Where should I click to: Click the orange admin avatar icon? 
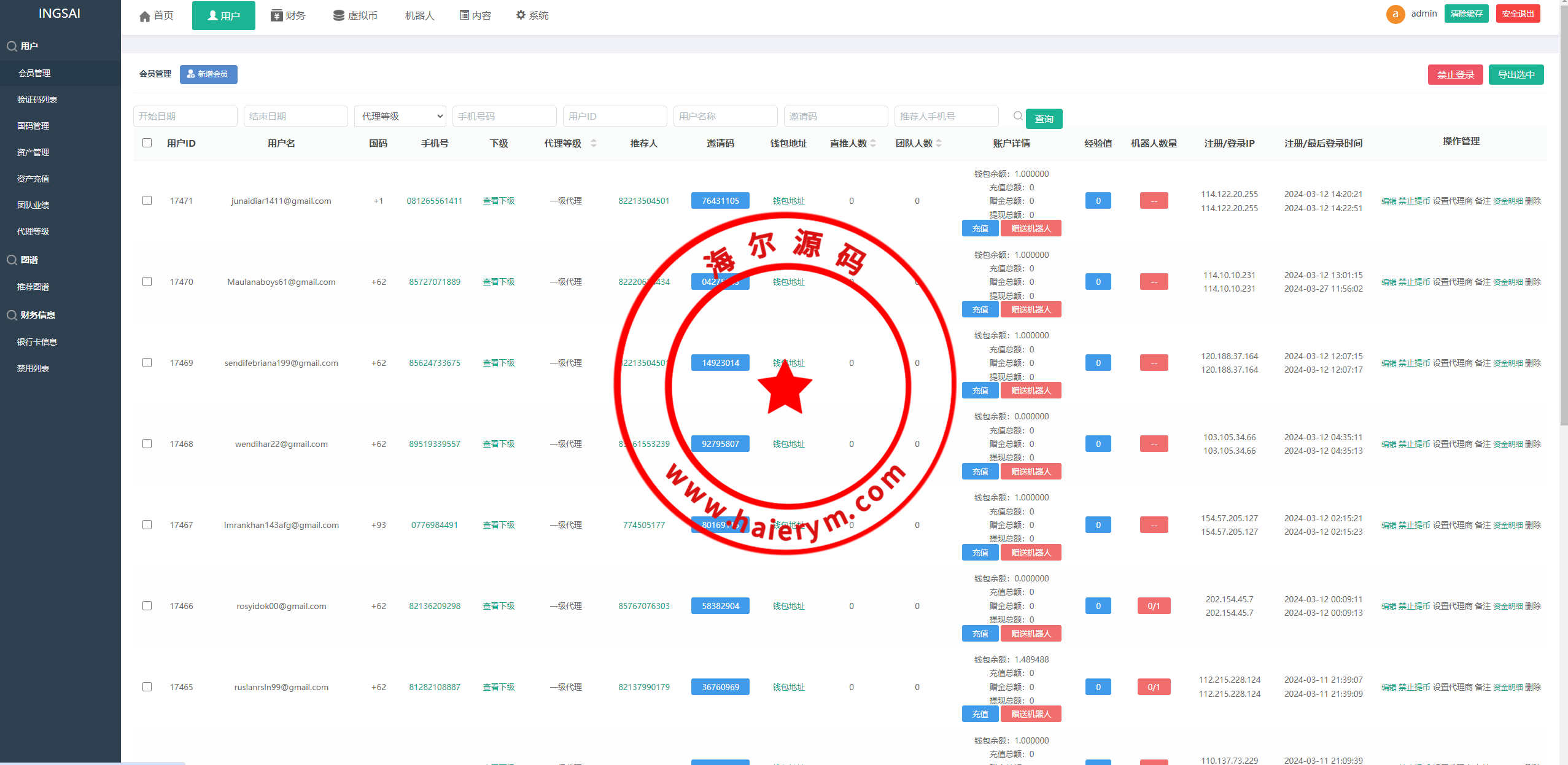pos(1395,14)
